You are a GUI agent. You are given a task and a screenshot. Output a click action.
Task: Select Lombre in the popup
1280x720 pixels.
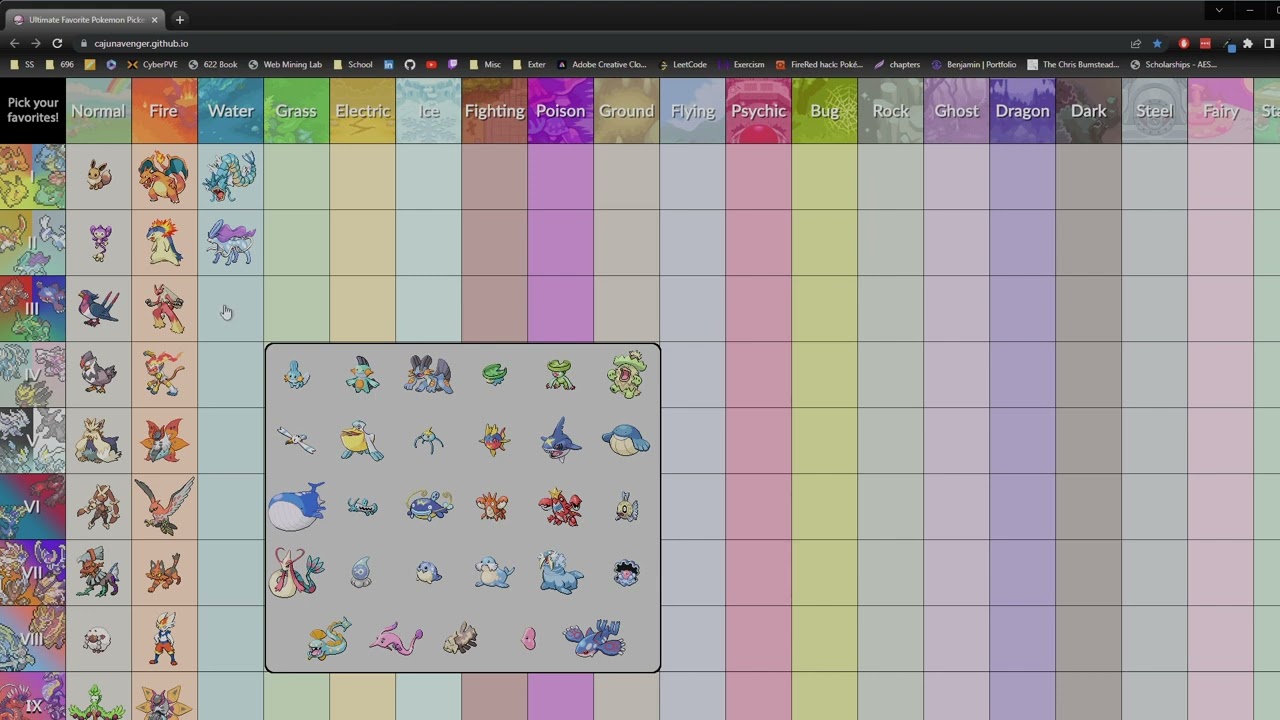(560, 375)
